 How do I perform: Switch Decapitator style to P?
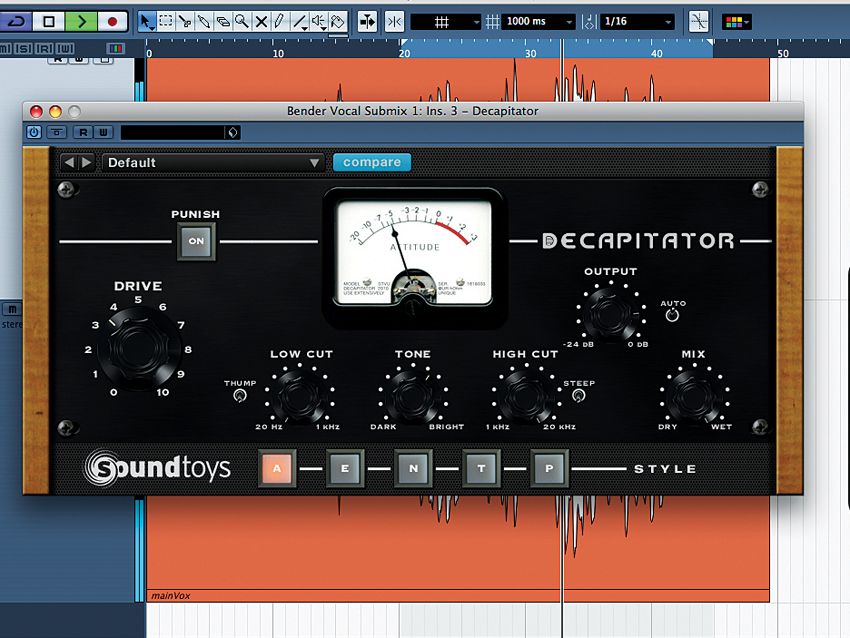(x=549, y=468)
